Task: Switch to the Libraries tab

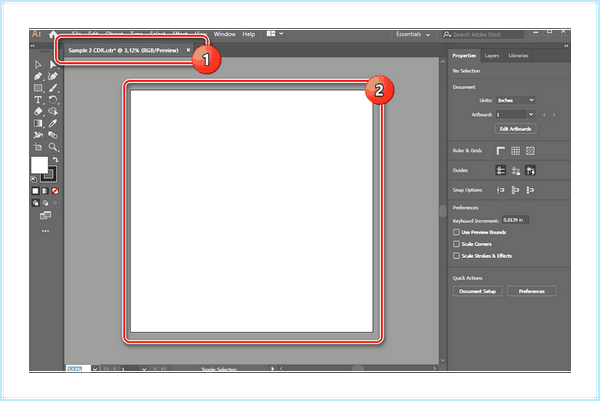Action: tap(518, 55)
